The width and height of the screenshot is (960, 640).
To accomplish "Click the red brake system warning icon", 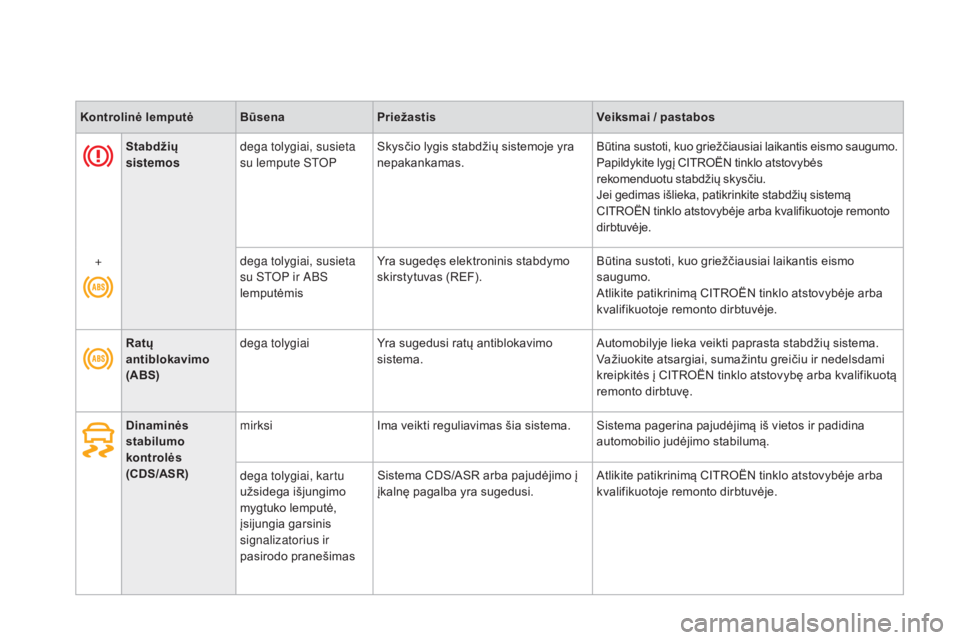I will (98, 156).
